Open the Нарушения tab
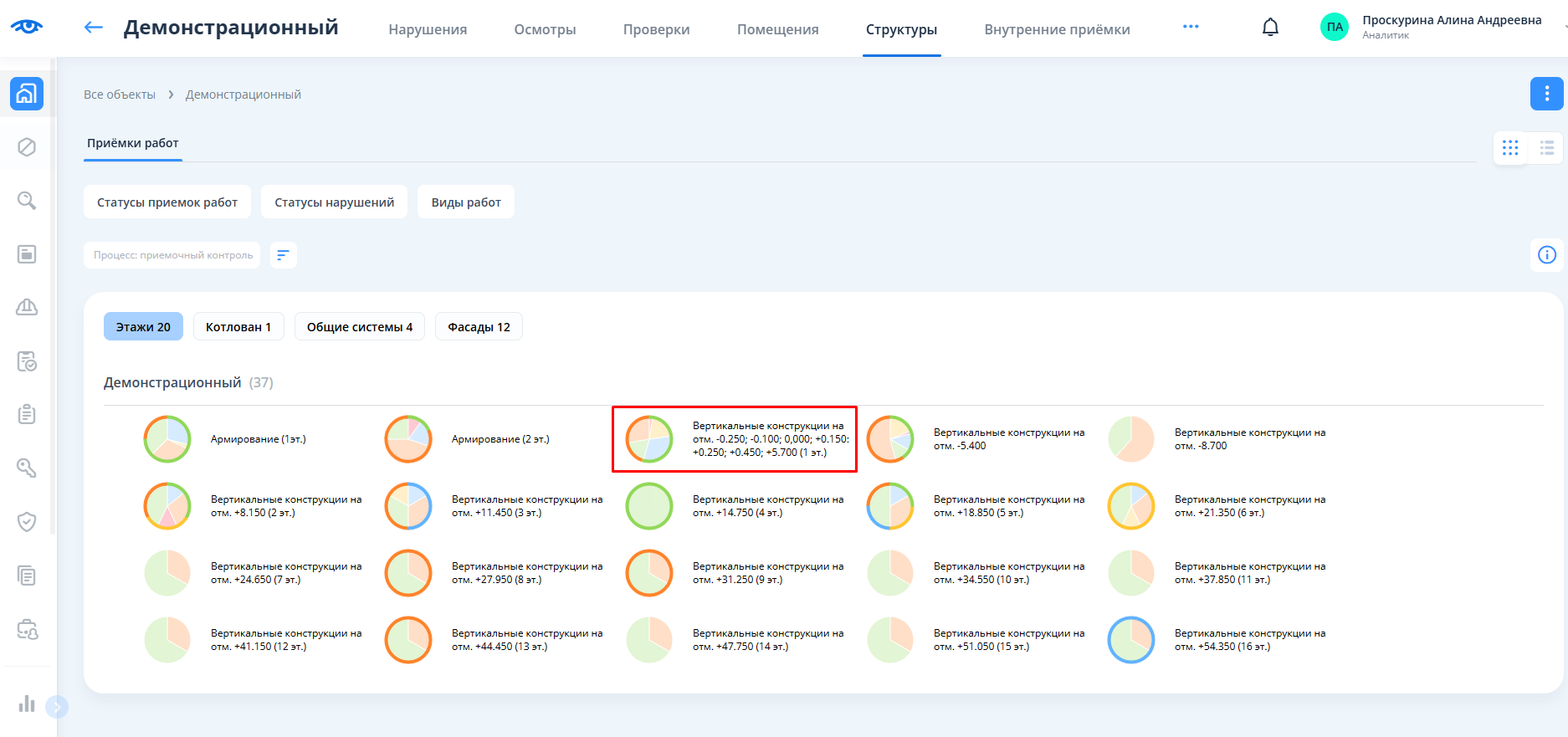The width and height of the screenshot is (1568, 737). 428,29
